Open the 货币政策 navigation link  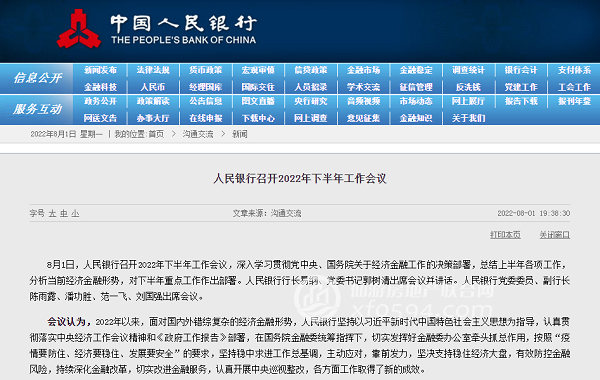(x=205, y=70)
